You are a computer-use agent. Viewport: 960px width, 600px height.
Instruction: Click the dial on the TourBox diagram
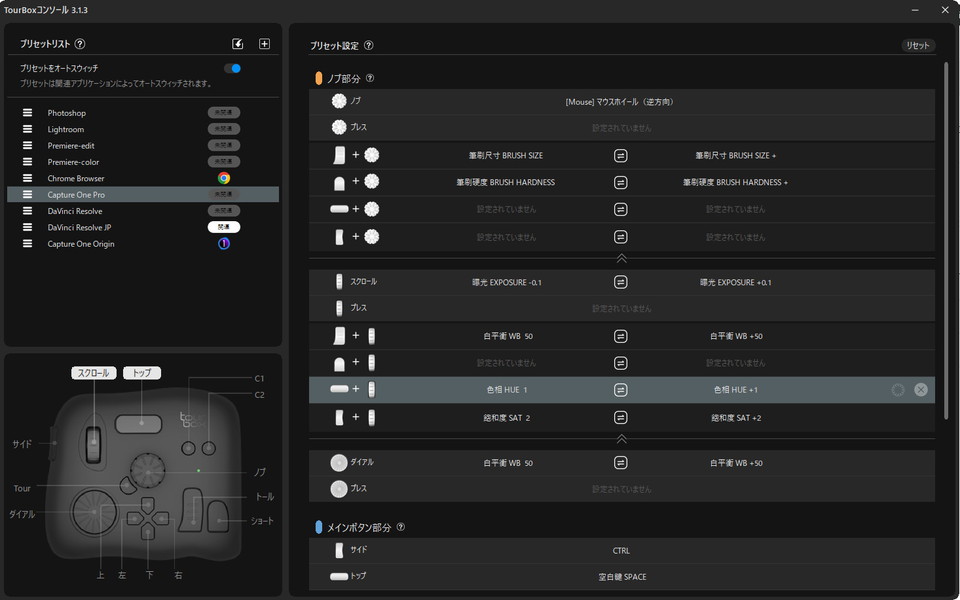90,510
